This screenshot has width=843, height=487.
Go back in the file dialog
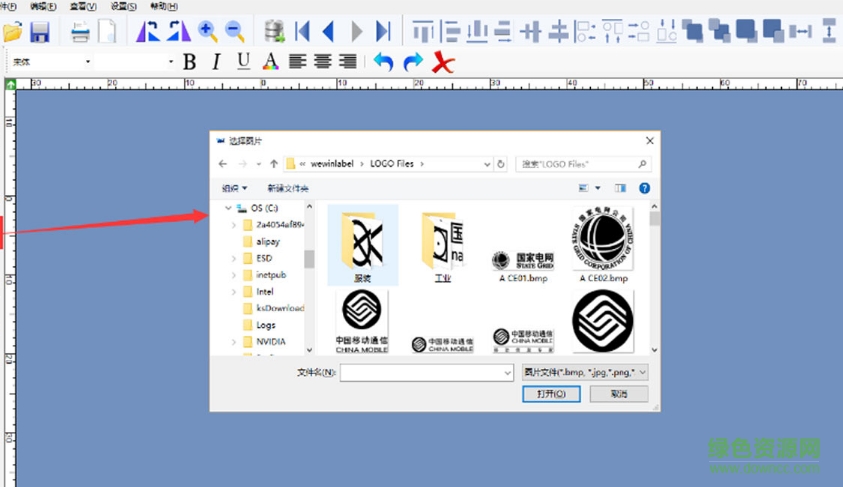tap(223, 164)
